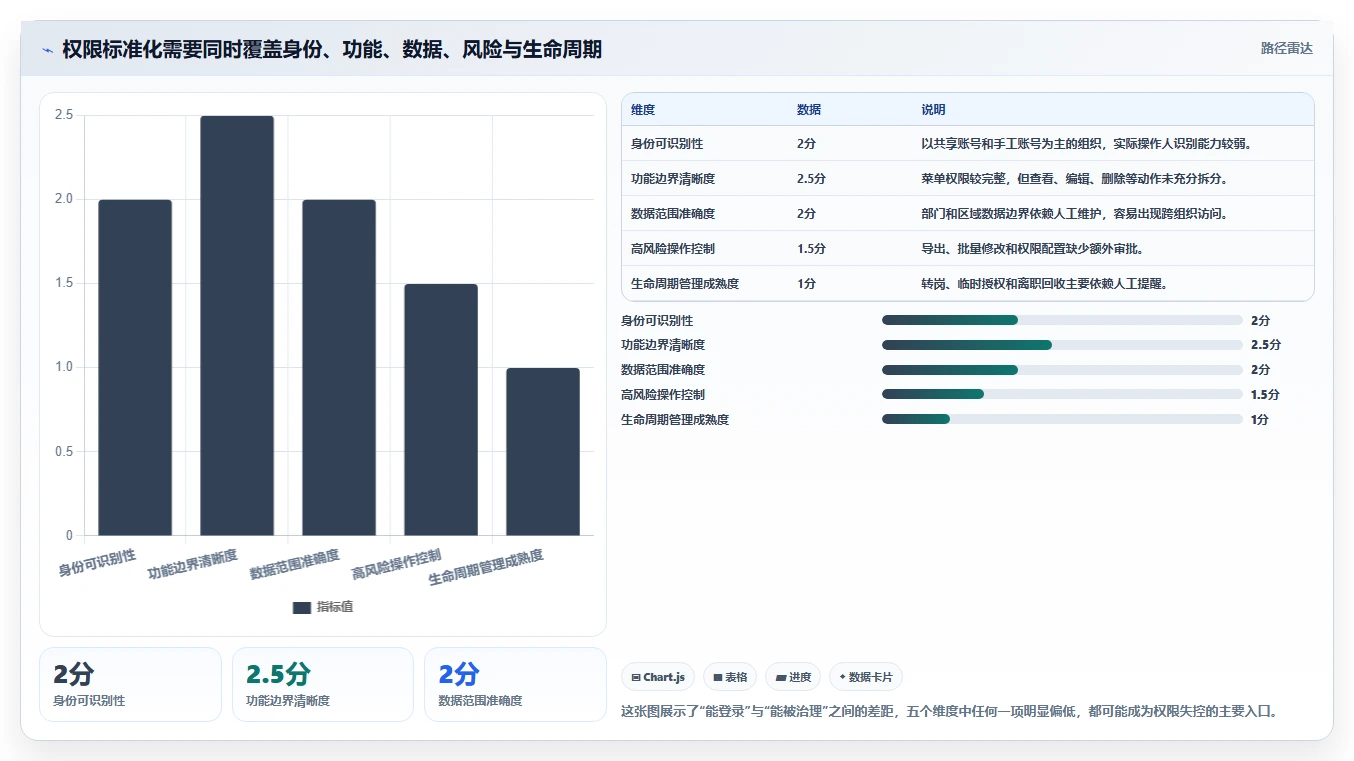Image resolution: width=1354 pixels, height=761 pixels.
Task: Click the lightning icon before the title
Action: pyautogui.click(x=48, y=49)
